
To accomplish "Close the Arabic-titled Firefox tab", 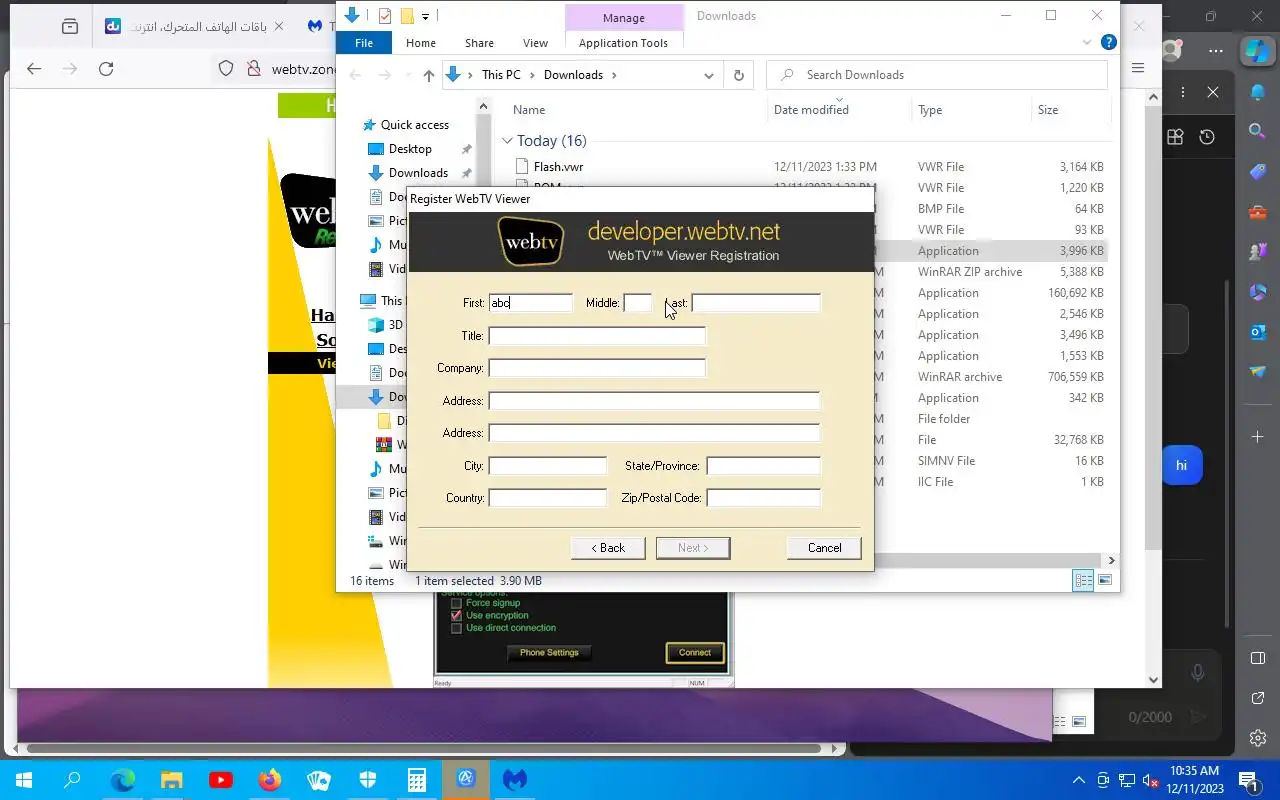I will tap(278, 26).
